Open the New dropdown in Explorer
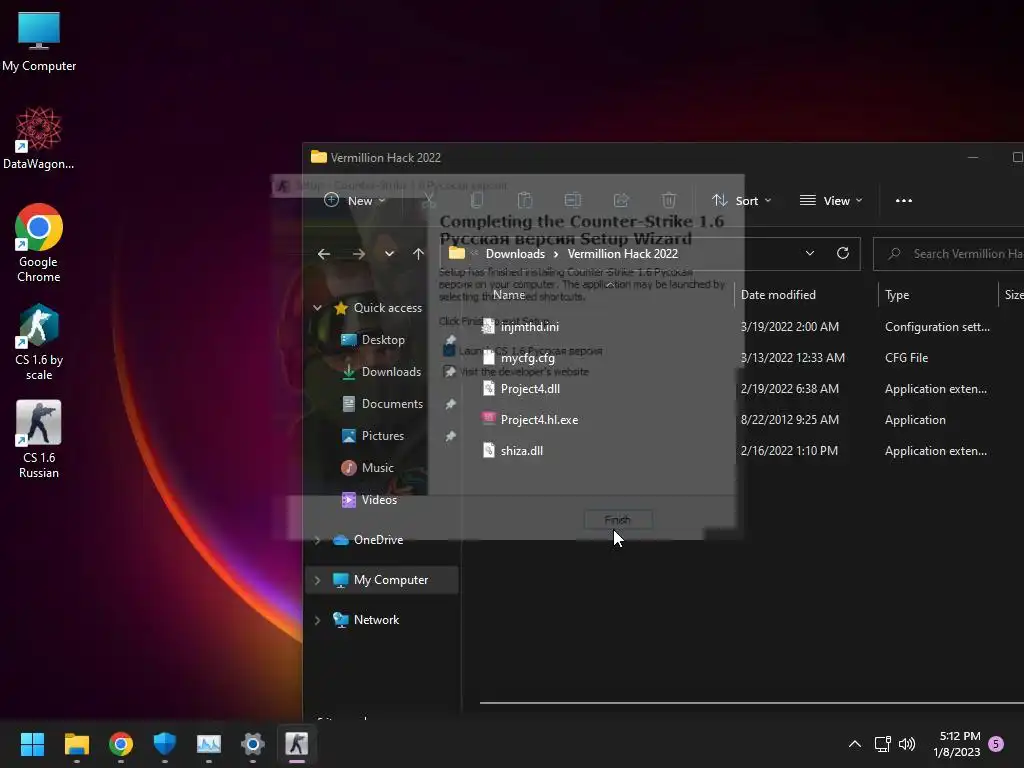This screenshot has width=1024, height=768. [x=355, y=200]
